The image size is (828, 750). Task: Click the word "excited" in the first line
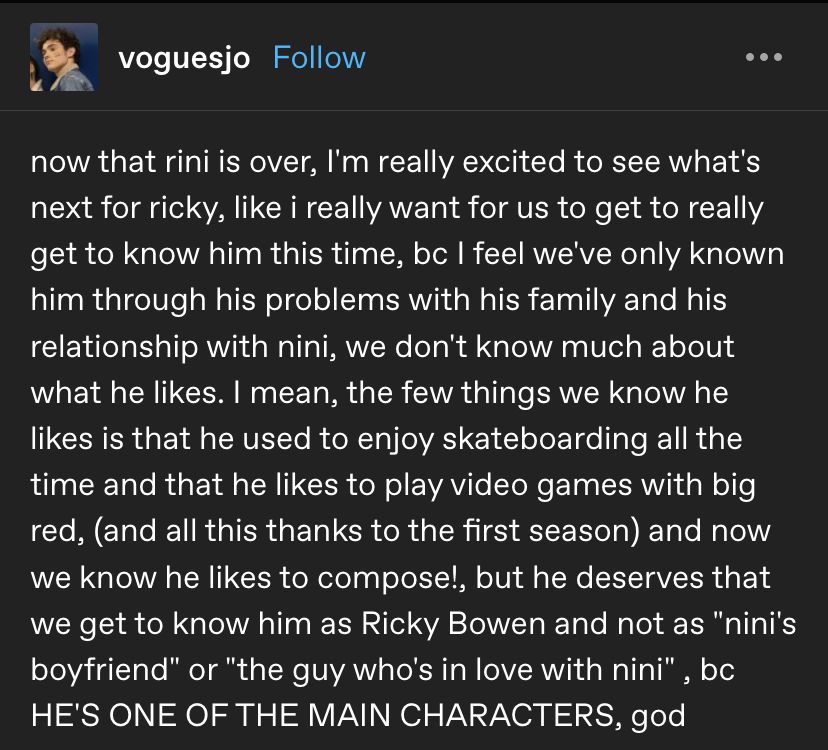point(514,161)
